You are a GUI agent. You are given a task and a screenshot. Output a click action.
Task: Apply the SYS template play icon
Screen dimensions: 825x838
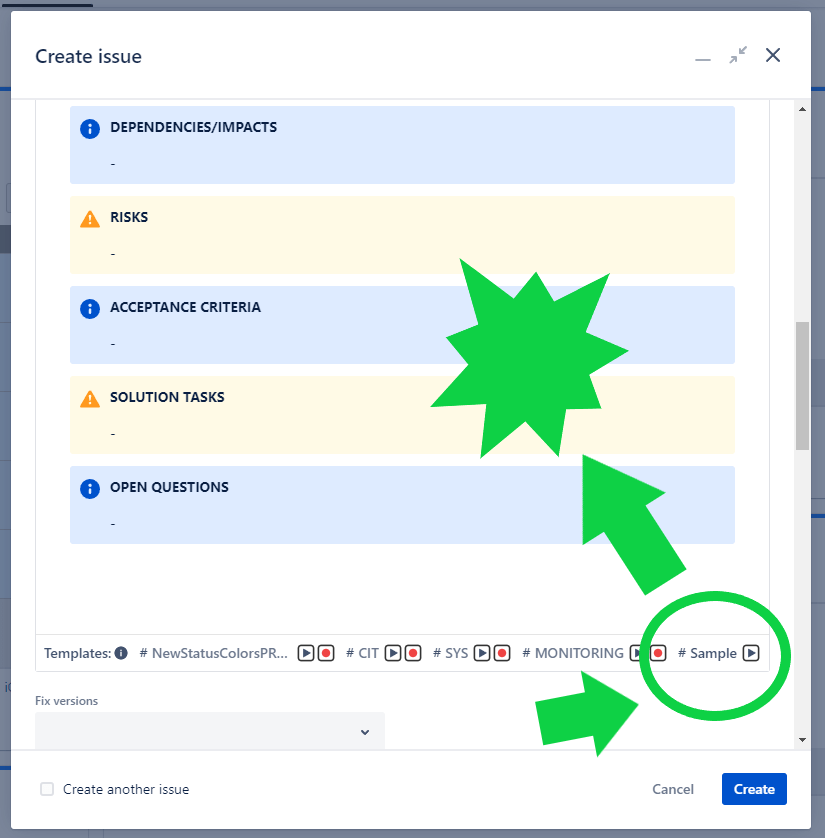pyautogui.click(x=483, y=653)
